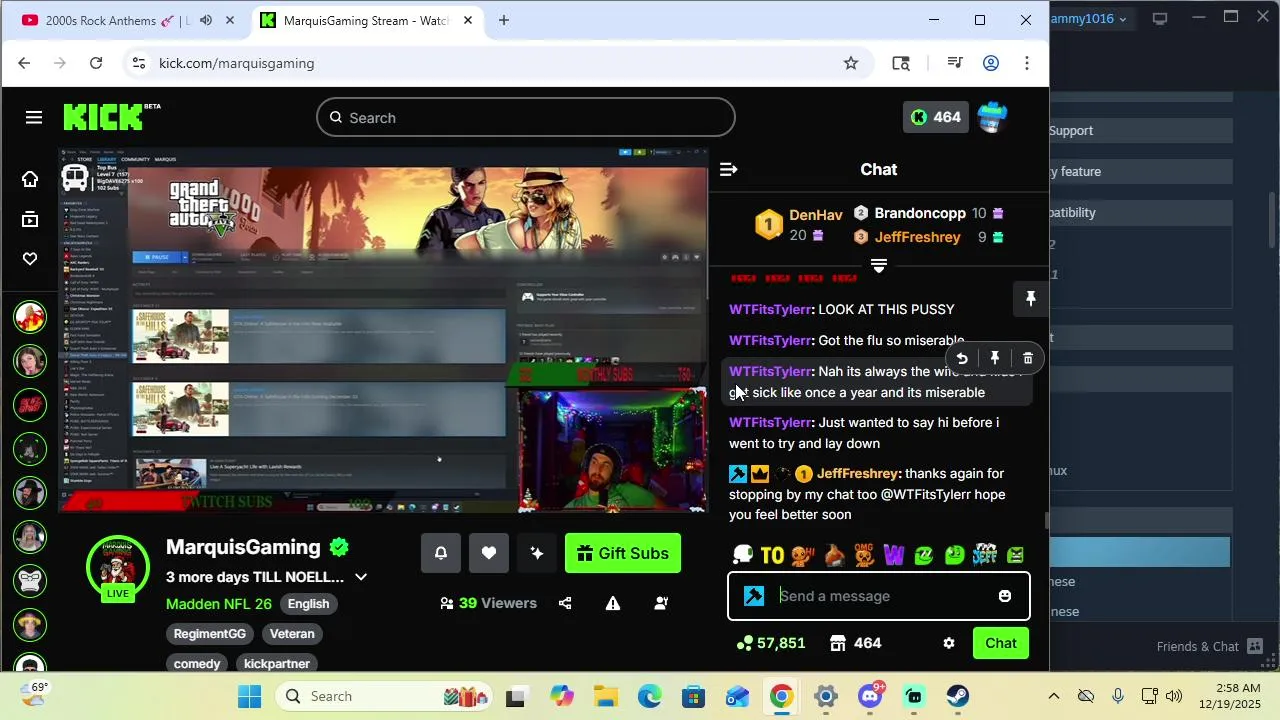
Task: Open File Explorer from the taskbar
Action: 606,696
